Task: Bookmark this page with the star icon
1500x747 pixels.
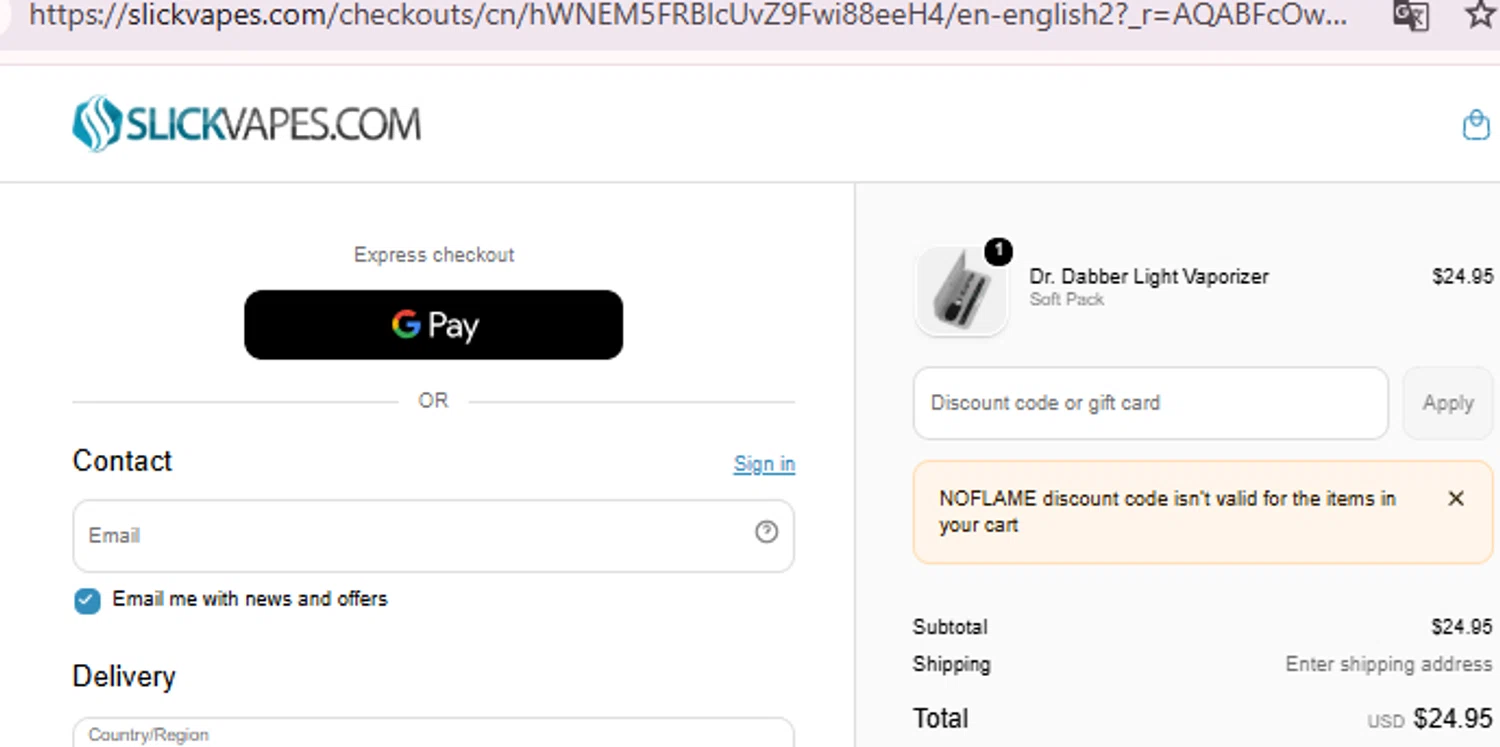Action: [1481, 15]
